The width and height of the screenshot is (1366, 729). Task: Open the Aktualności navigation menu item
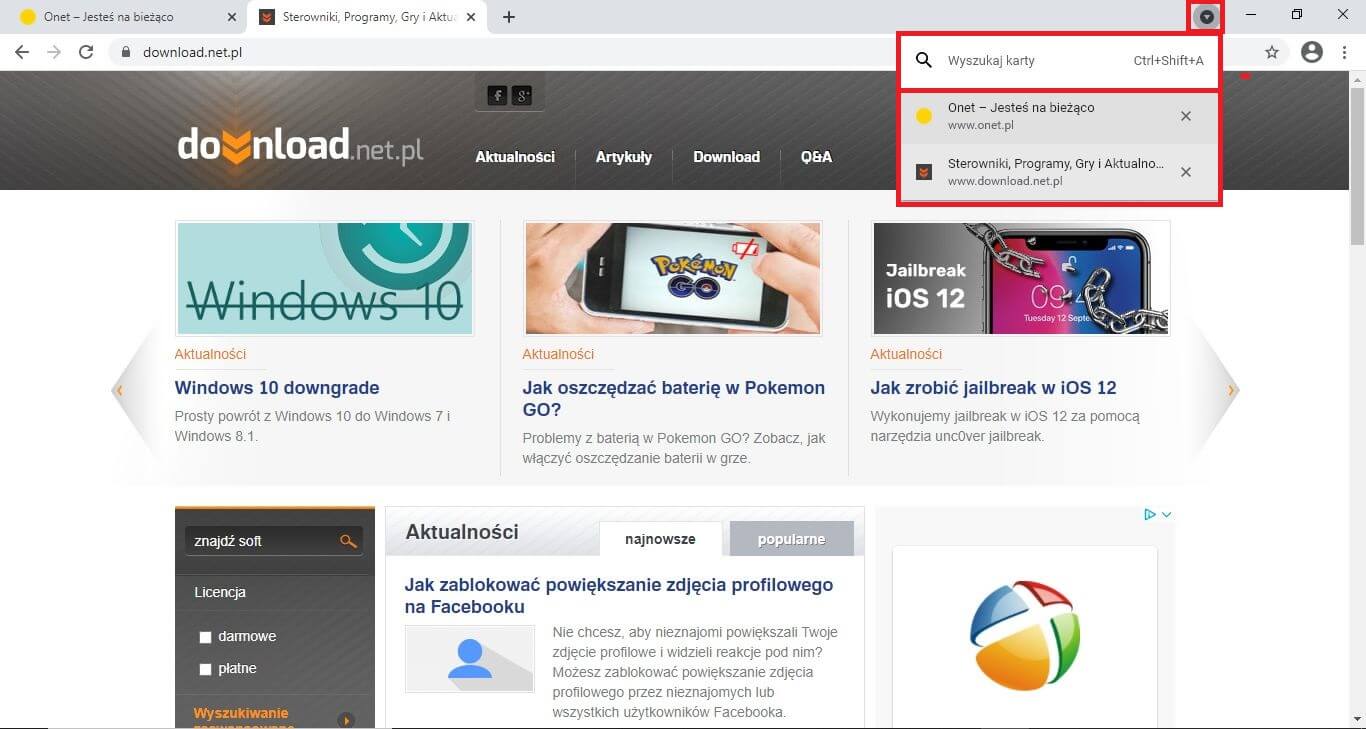pos(515,157)
